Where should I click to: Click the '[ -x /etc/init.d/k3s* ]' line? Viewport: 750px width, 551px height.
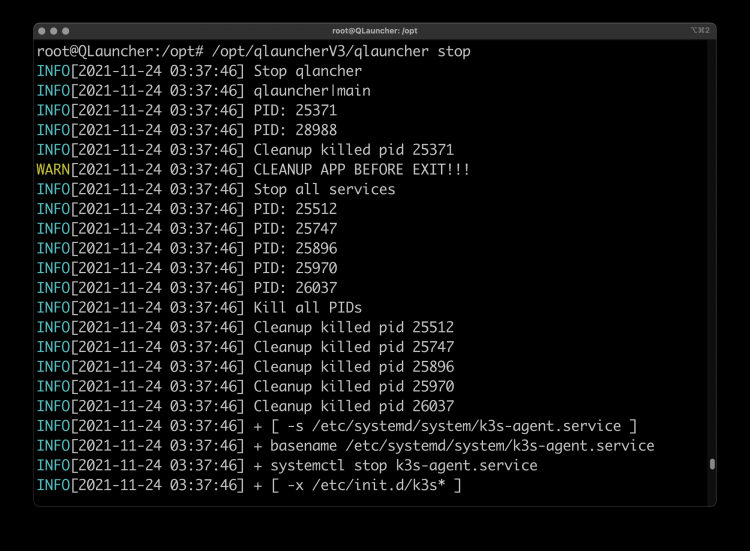coord(357,485)
